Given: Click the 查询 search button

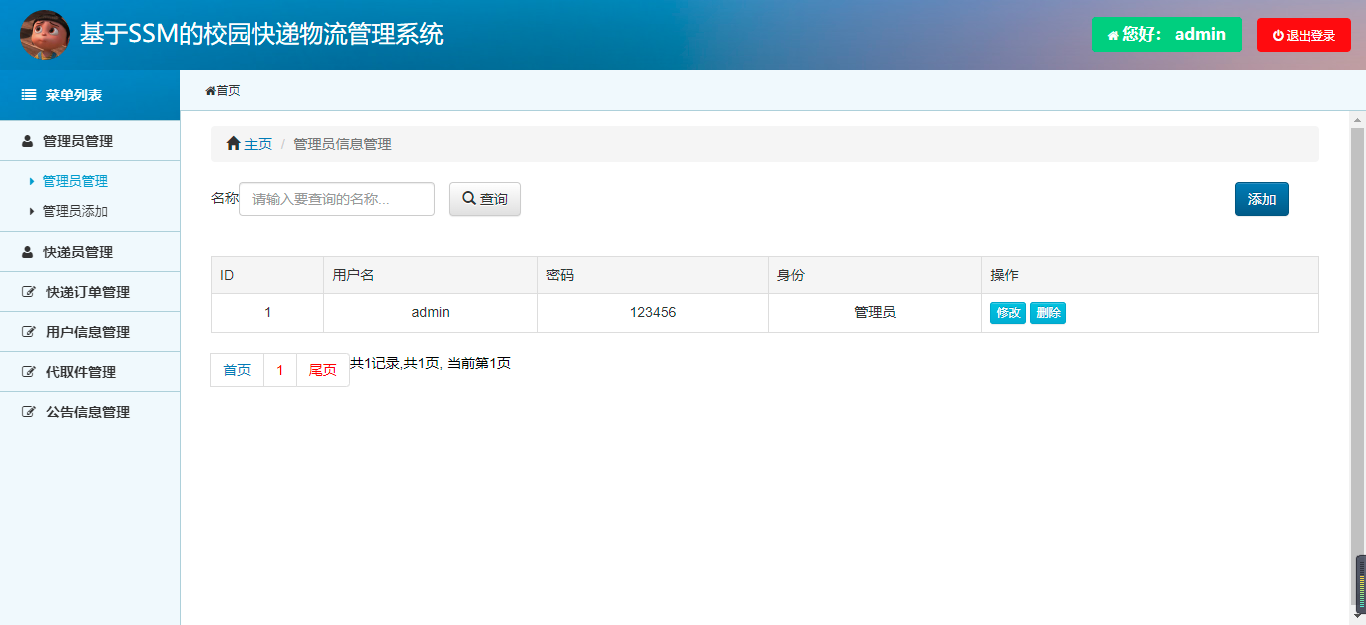Looking at the screenshot, I should click(x=485, y=199).
